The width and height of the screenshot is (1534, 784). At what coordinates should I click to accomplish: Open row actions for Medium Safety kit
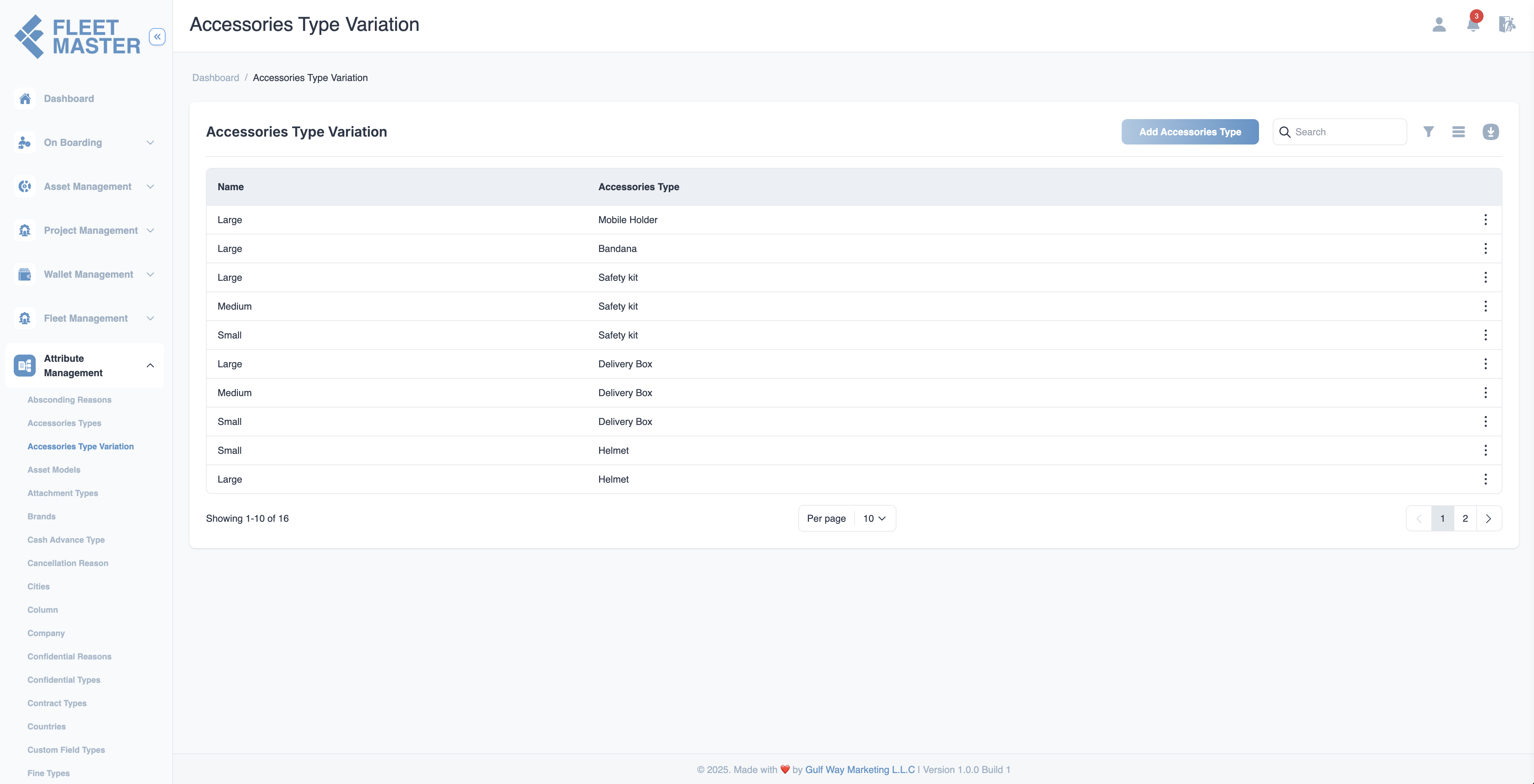click(1485, 307)
